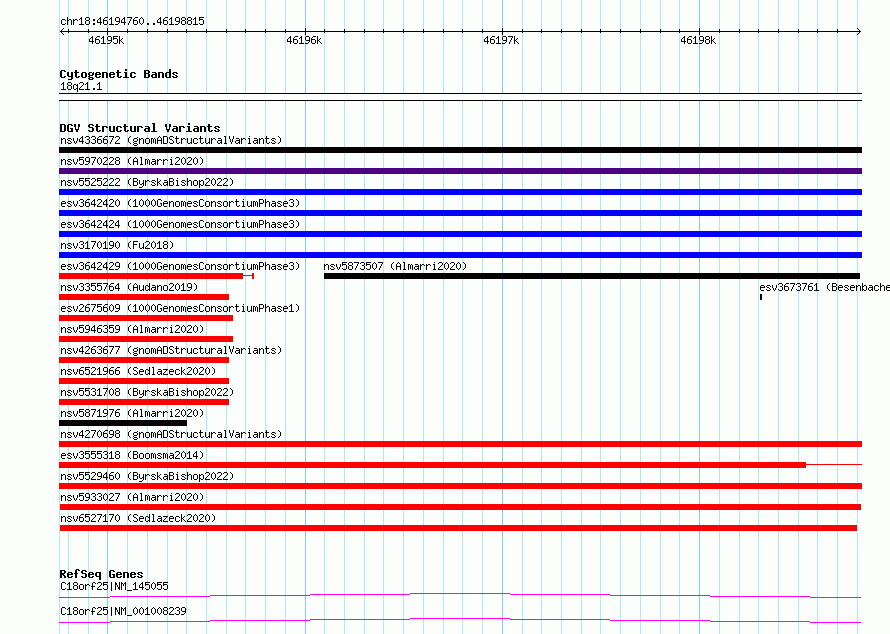Click the 46197k ruler tick label
This screenshot has height=634, width=890.
click(x=501, y=40)
